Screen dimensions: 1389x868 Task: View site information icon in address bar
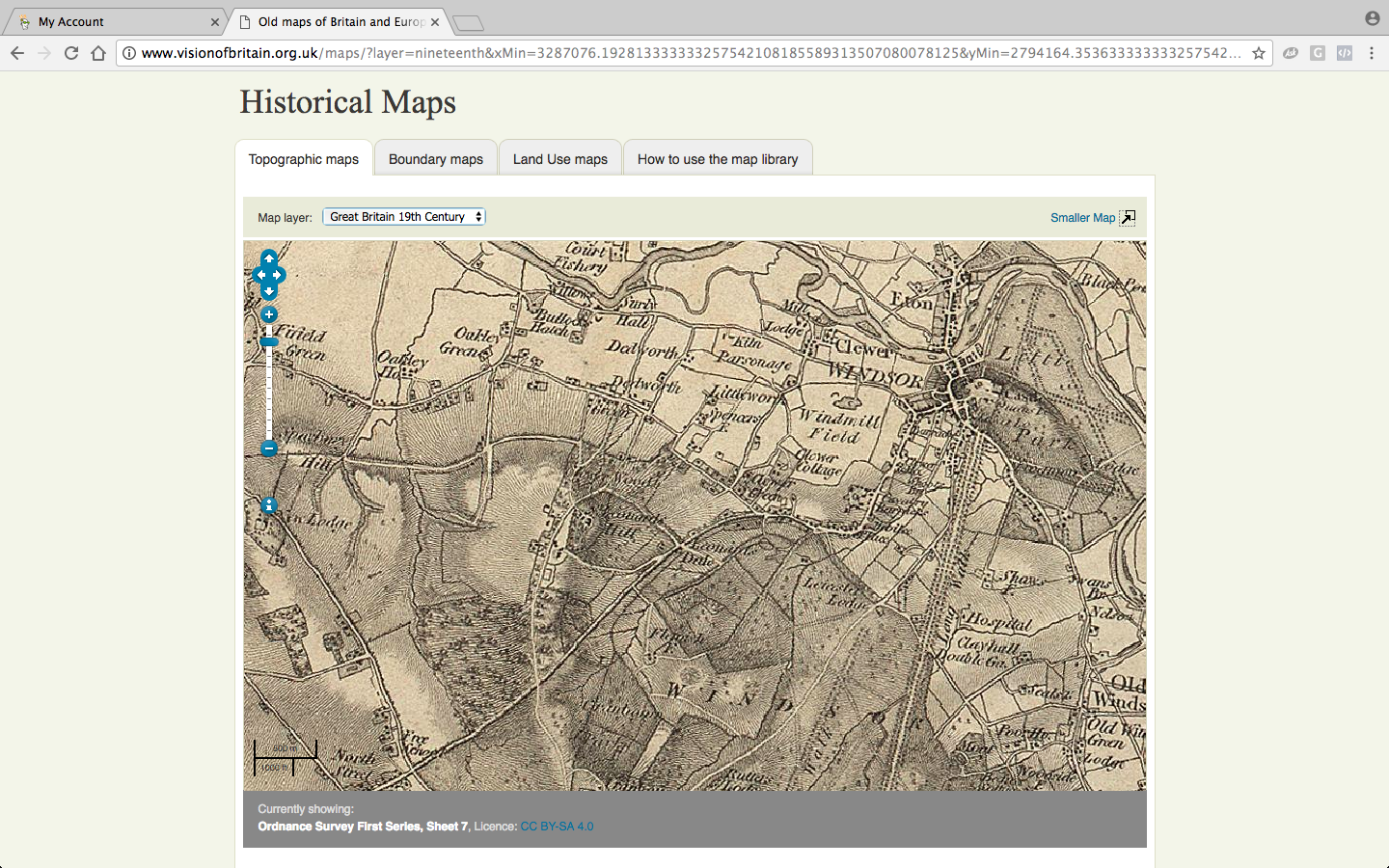[x=129, y=53]
